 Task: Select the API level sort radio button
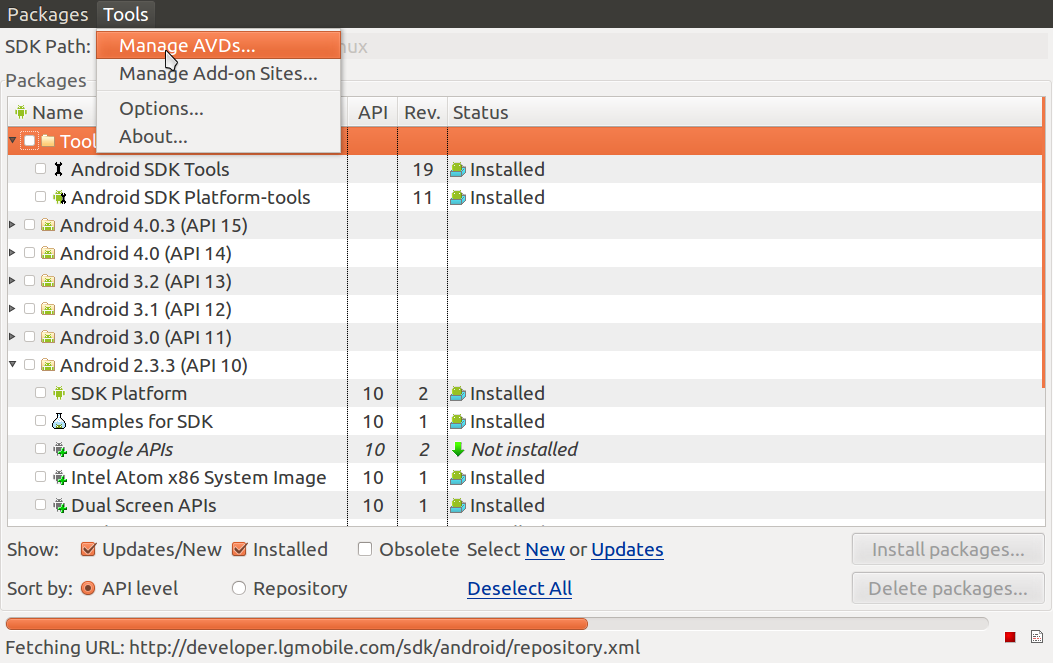[x=87, y=588]
